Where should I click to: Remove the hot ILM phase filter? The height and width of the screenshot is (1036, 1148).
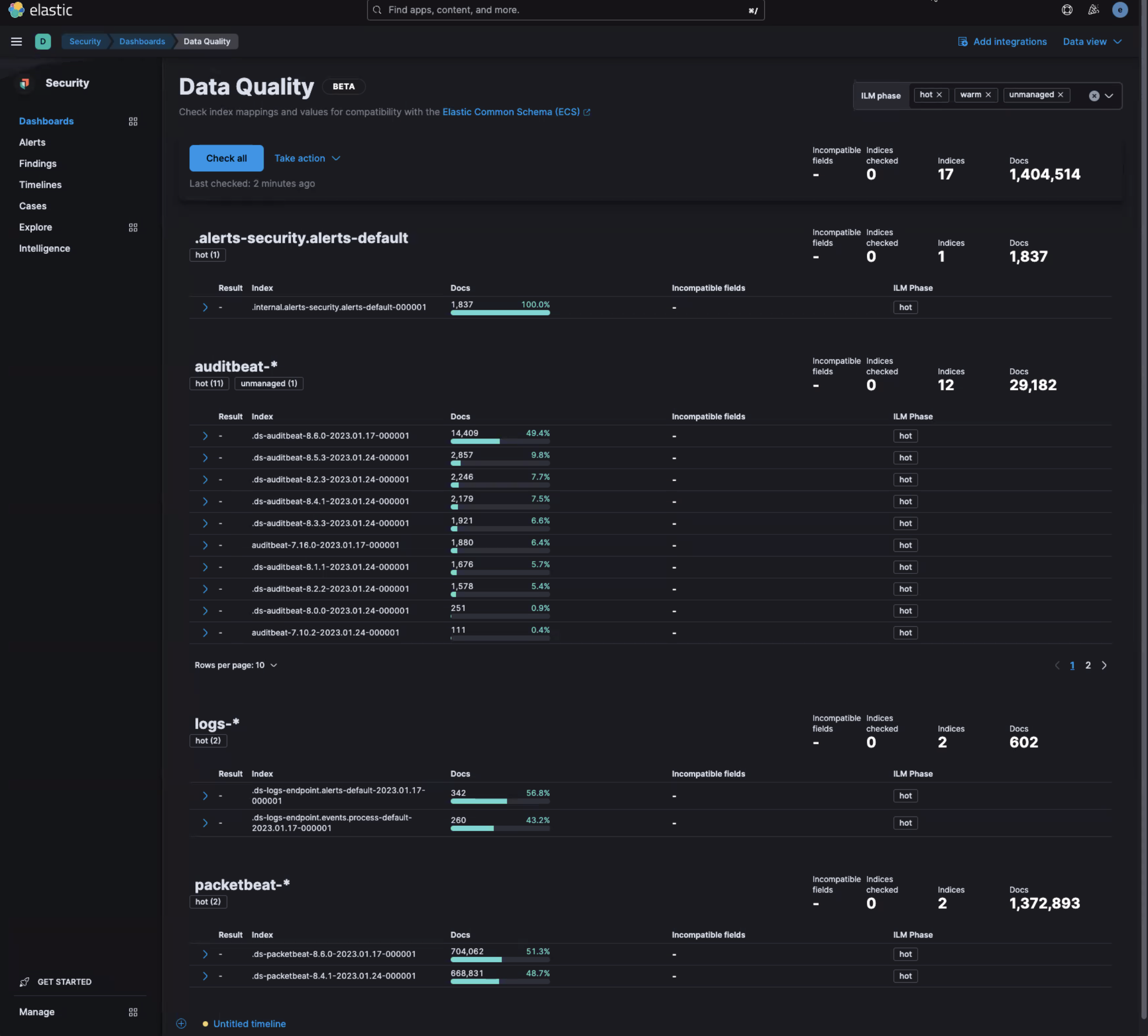(x=939, y=94)
